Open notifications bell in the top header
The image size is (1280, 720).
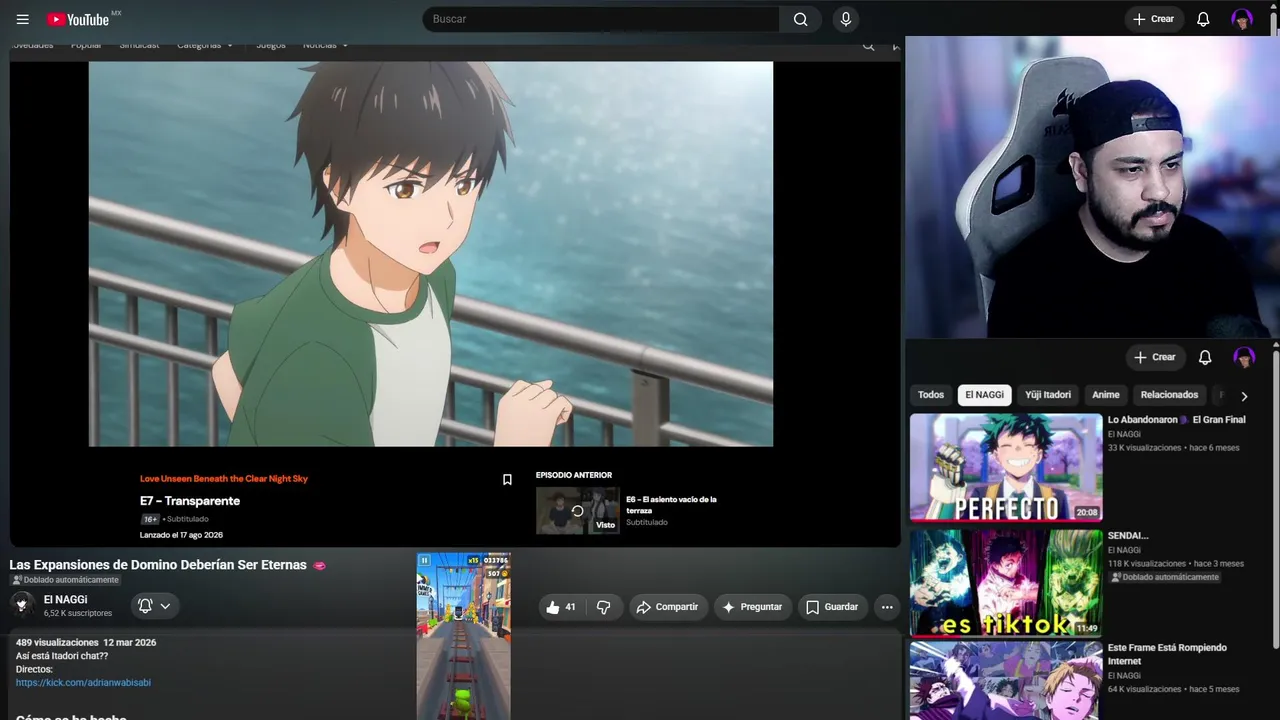pos(1204,19)
